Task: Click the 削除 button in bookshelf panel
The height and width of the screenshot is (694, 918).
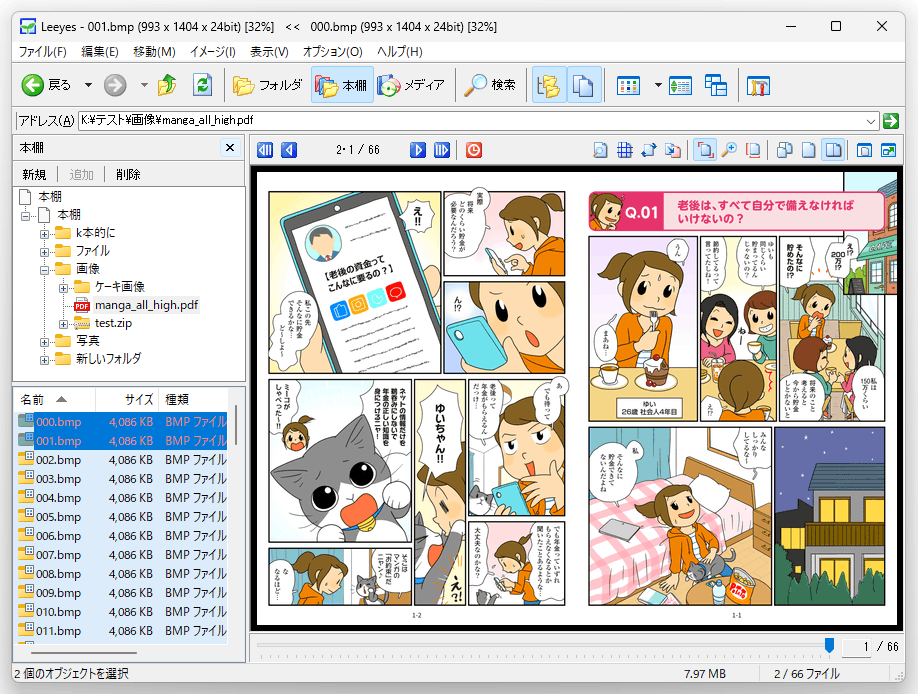Action: point(128,175)
